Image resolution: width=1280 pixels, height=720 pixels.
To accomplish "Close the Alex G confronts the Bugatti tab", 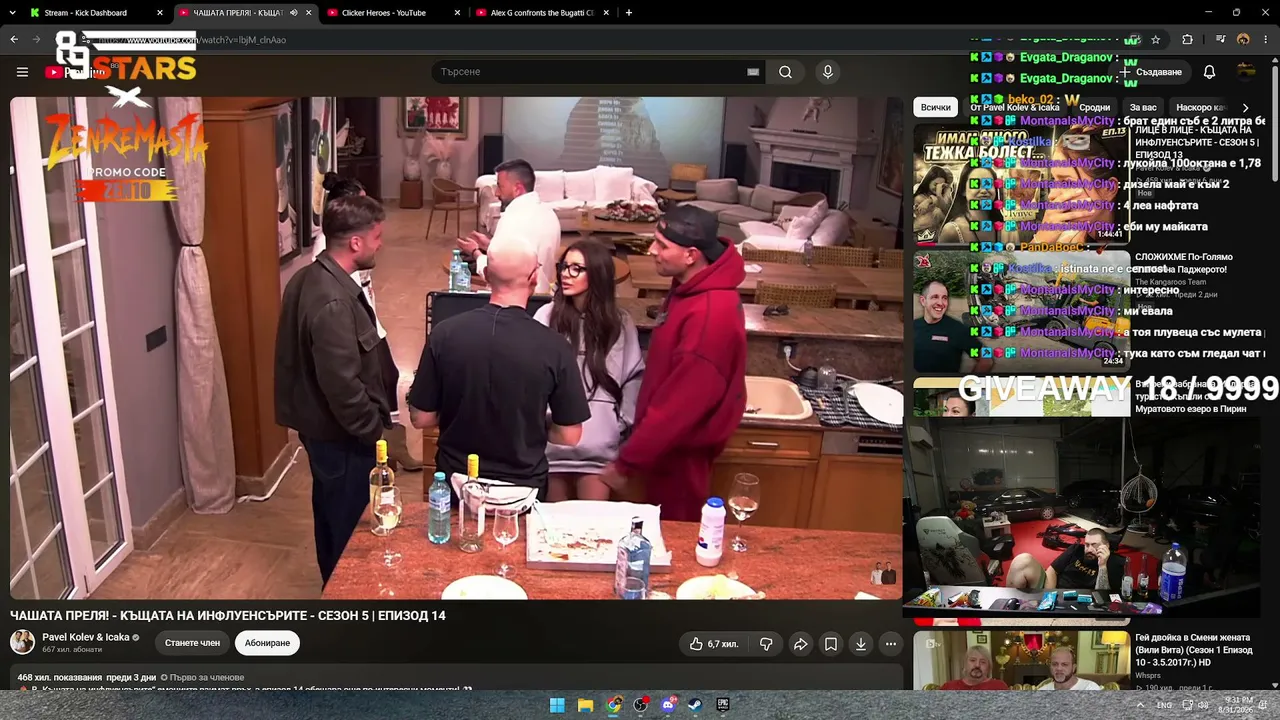I will click(607, 13).
